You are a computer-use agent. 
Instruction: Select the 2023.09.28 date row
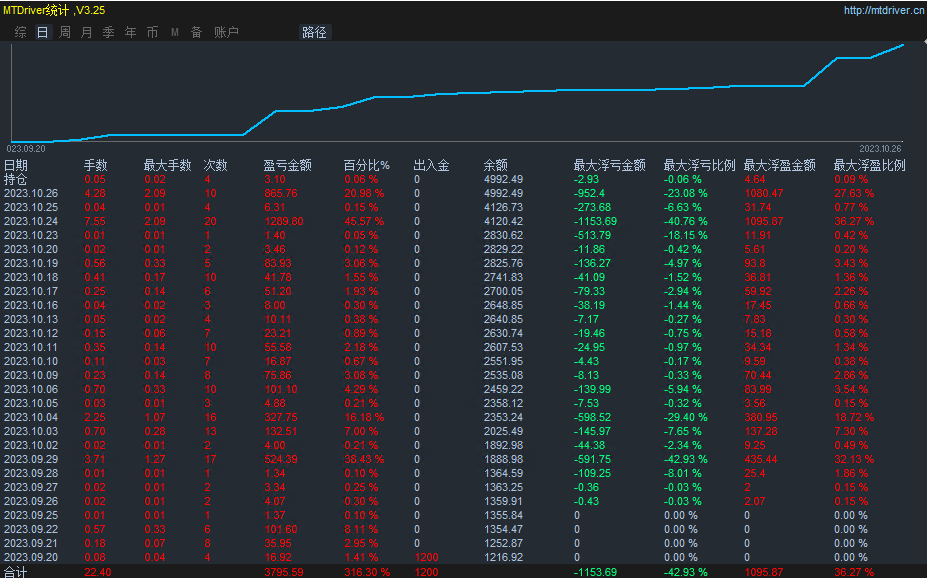coord(31,473)
